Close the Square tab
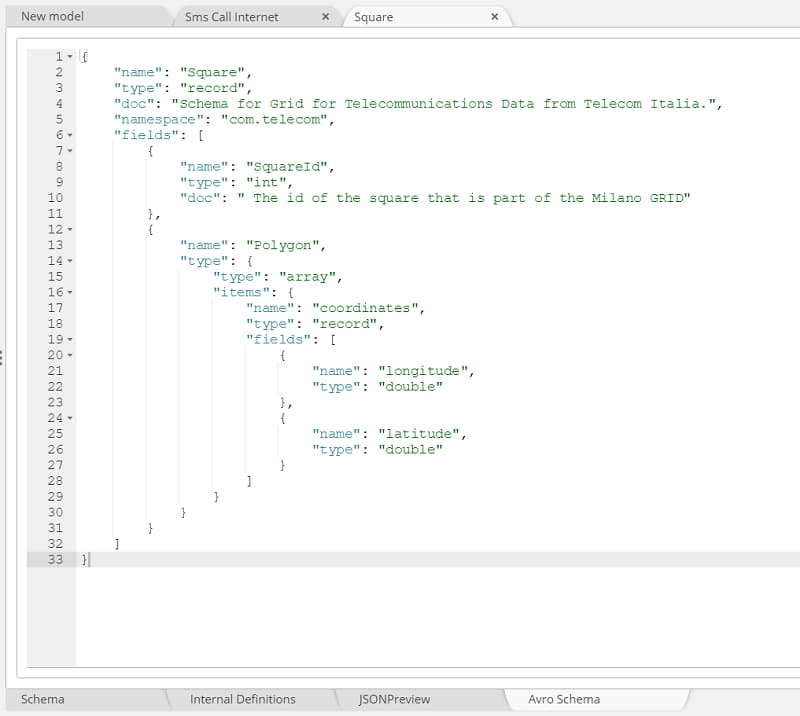 494,16
